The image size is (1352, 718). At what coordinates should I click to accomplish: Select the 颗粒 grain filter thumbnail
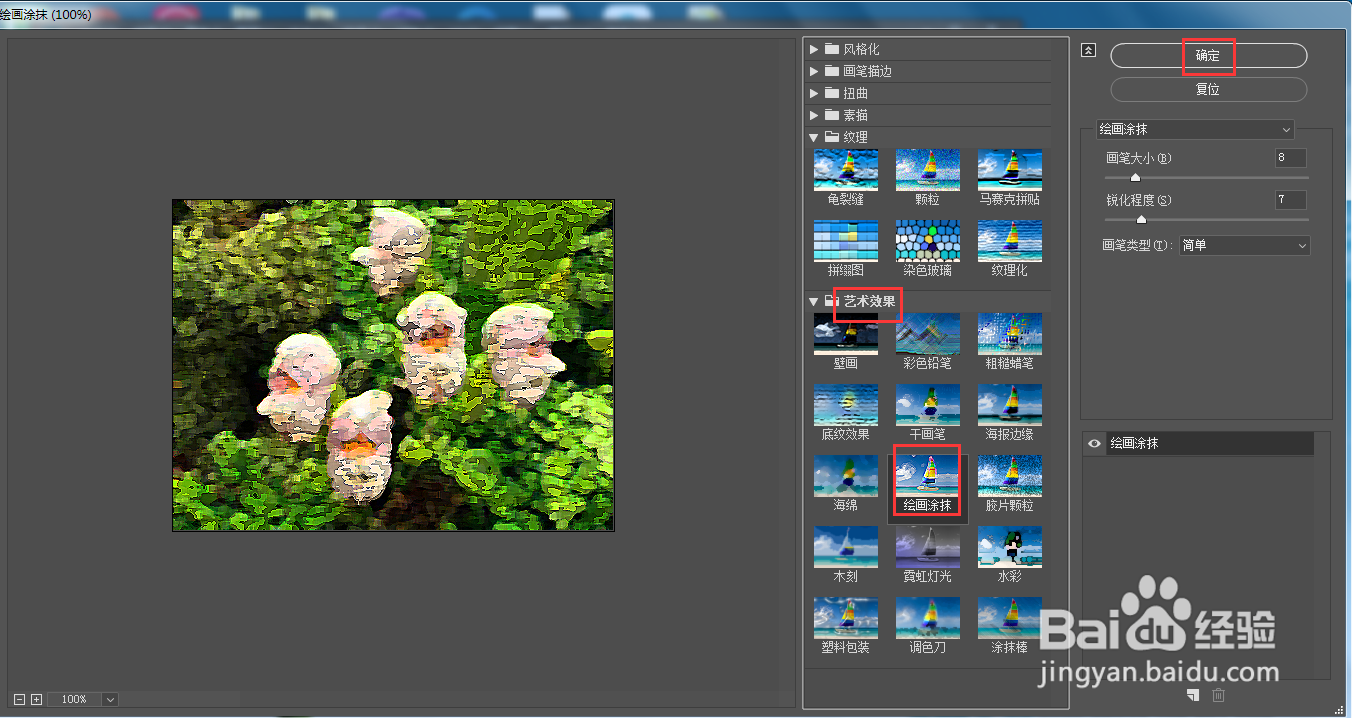928,170
